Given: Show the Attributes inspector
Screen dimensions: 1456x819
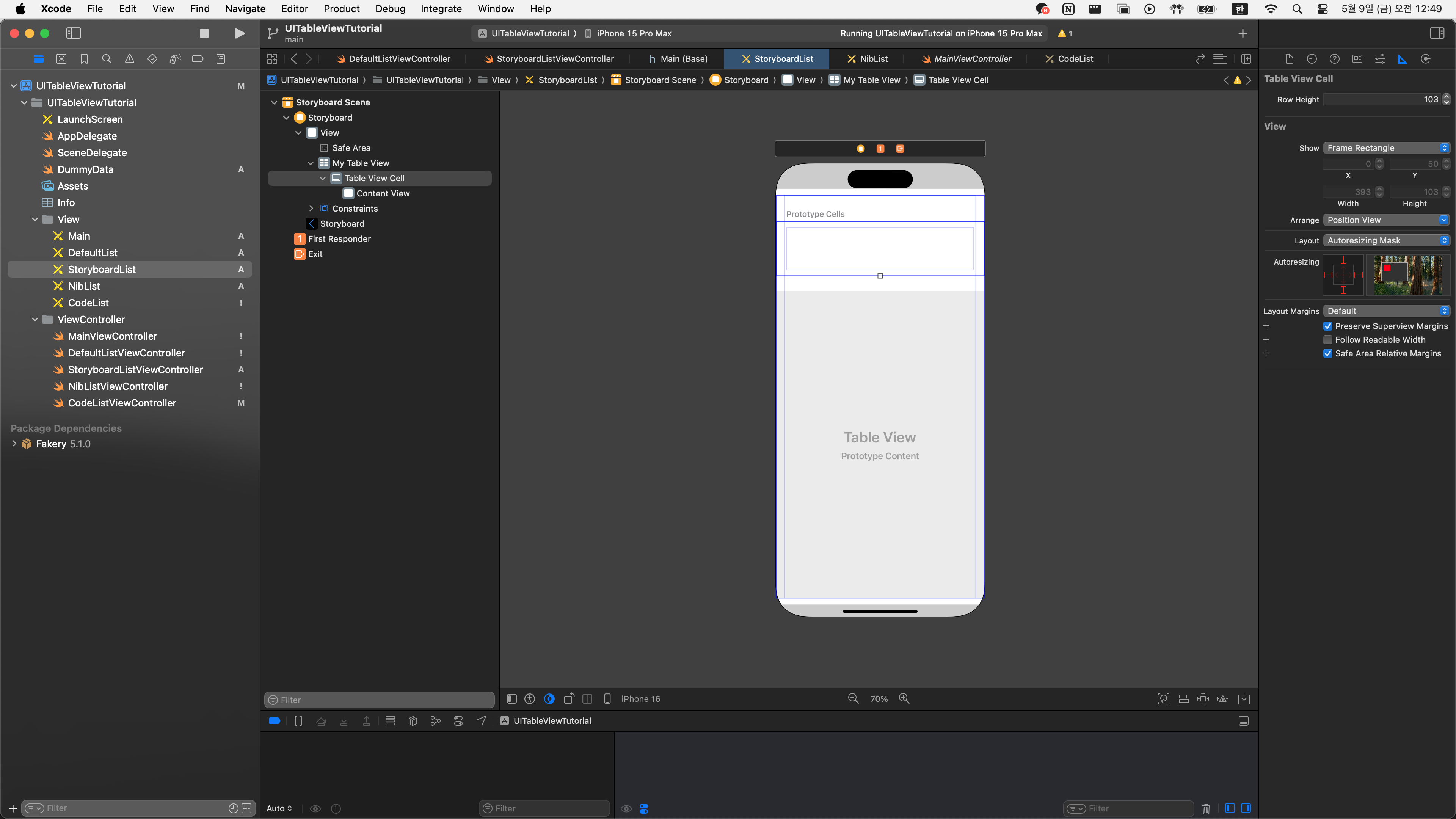Looking at the screenshot, I should 1380,59.
